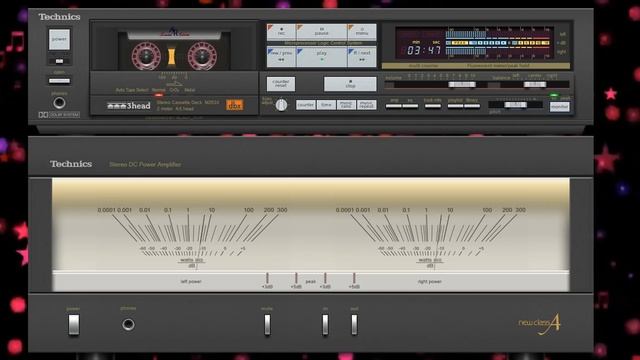Click the pitch slider handle

(516, 105)
